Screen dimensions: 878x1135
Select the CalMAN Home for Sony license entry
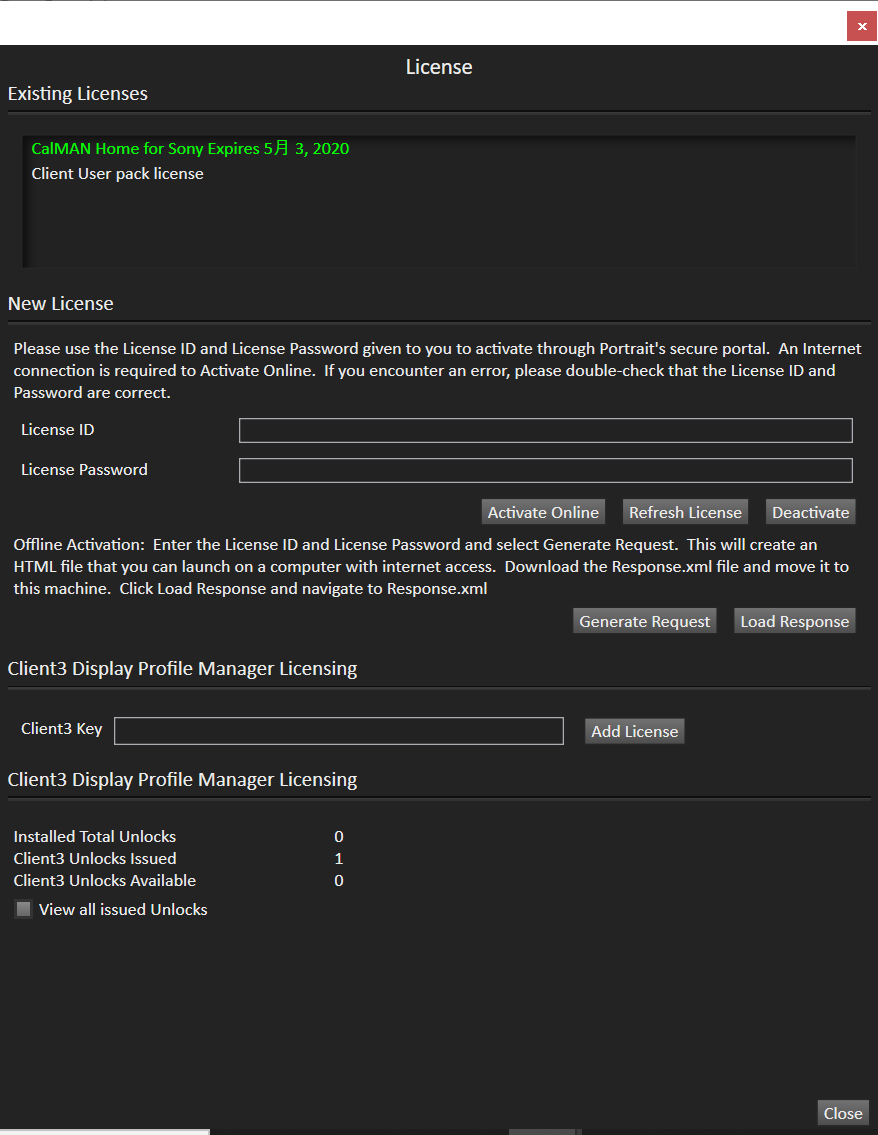190,148
